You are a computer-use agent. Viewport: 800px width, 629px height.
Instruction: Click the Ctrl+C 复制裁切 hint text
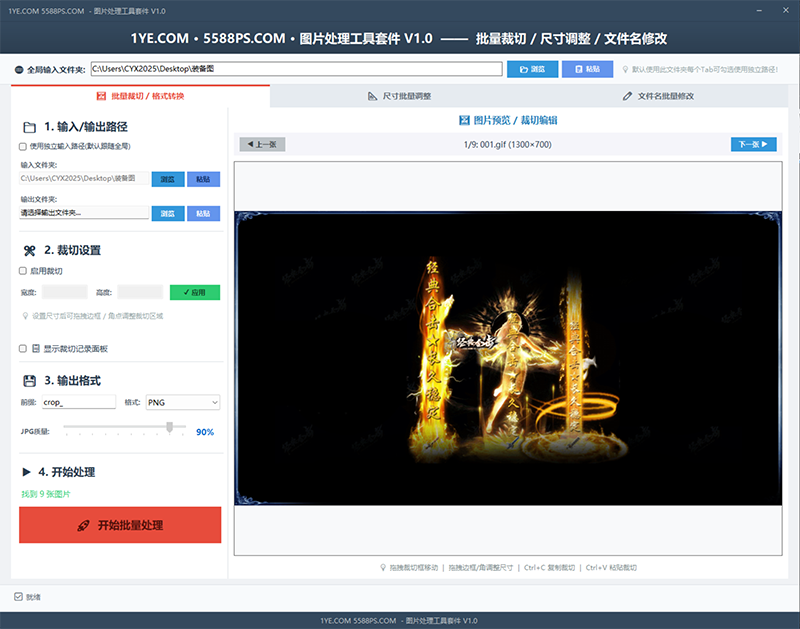pyautogui.click(x=549, y=567)
